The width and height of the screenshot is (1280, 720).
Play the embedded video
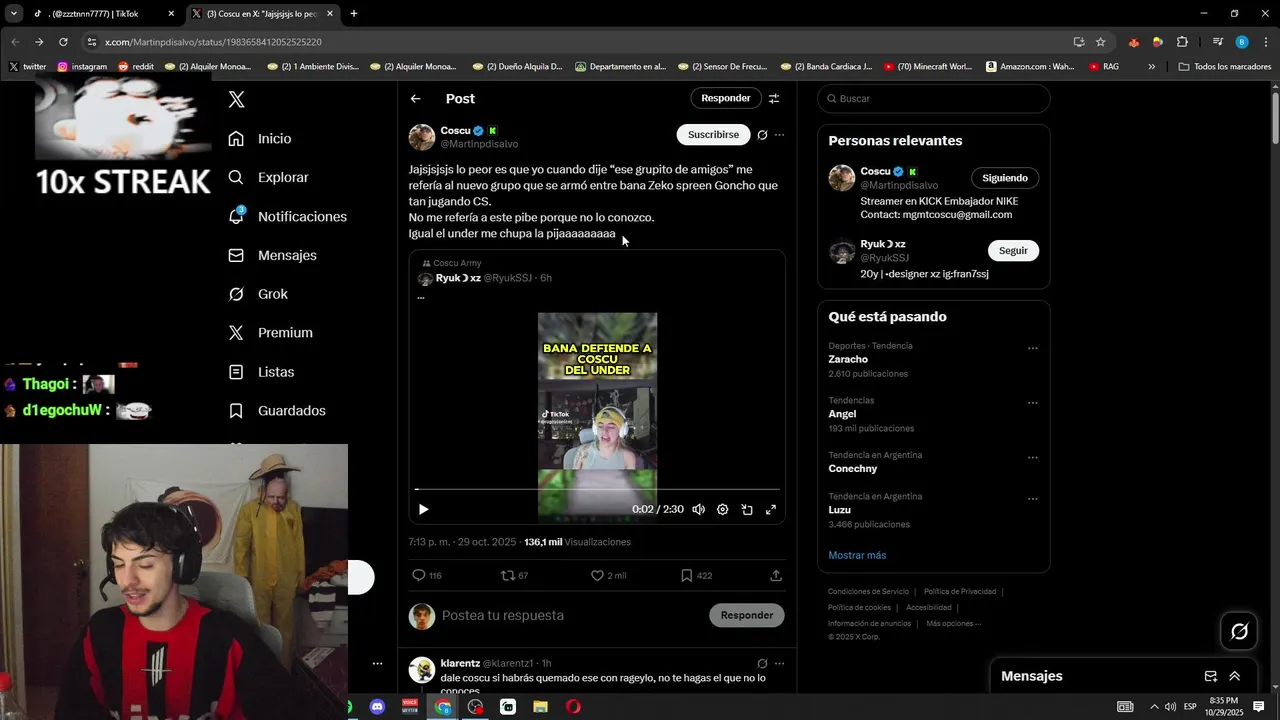(x=423, y=509)
